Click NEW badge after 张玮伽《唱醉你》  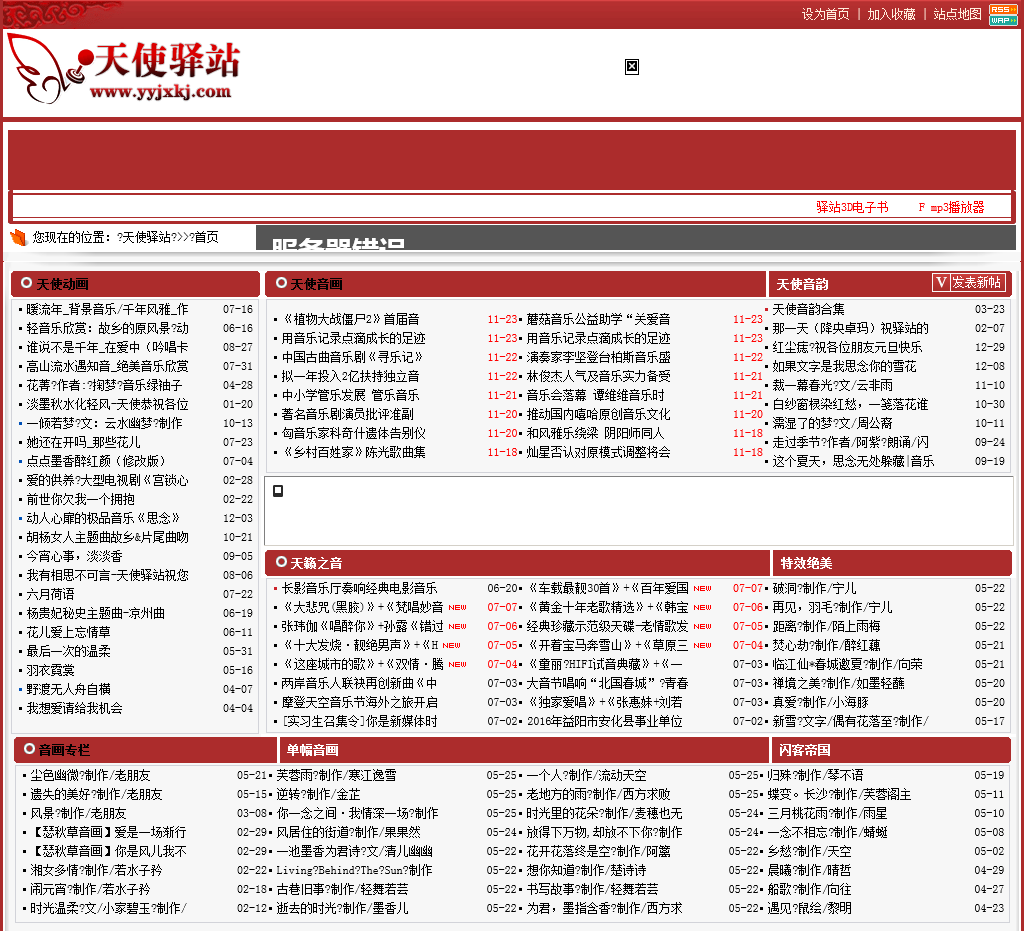[x=457, y=626]
